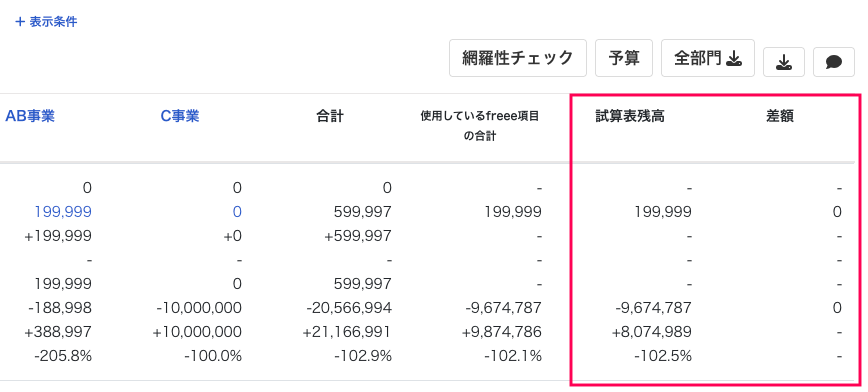Click the 199,999 value in 試算表残高

pyautogui.click(x=663, y=212)
